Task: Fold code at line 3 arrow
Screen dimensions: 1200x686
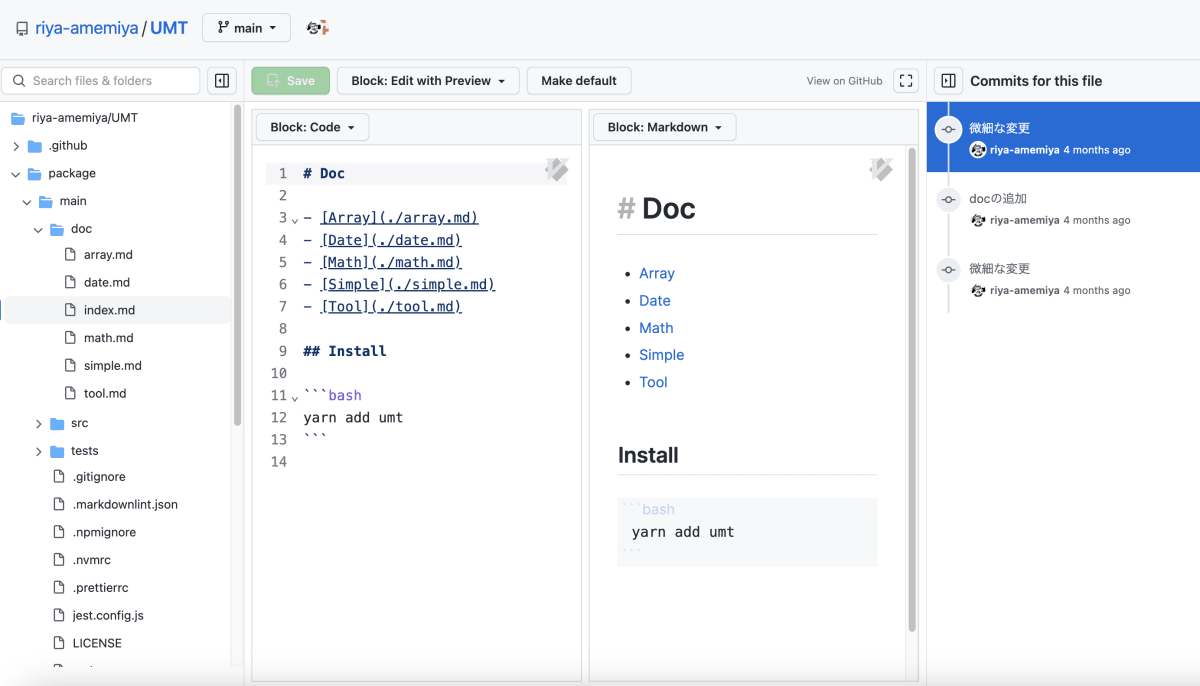Action: pos(294,219)
